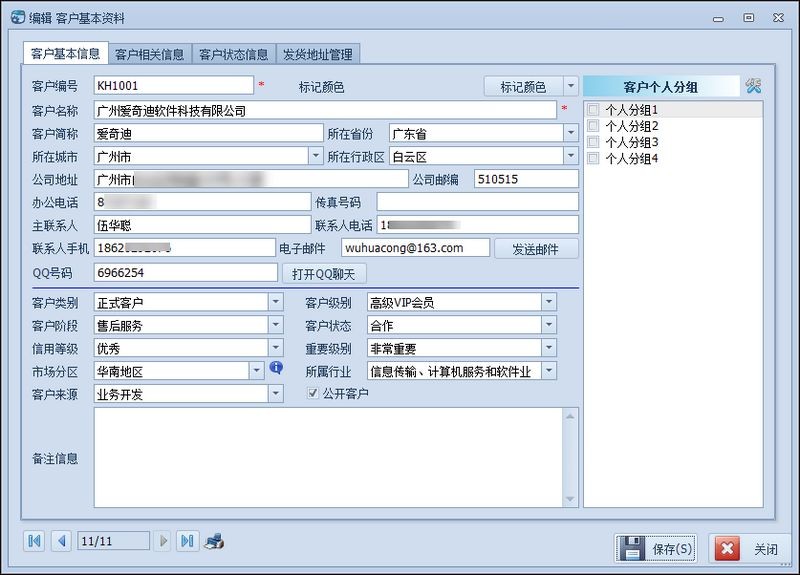Open the 客户来源 dropdown
Image resolution: width=800 pixels, height=575 pixels.
276,393
